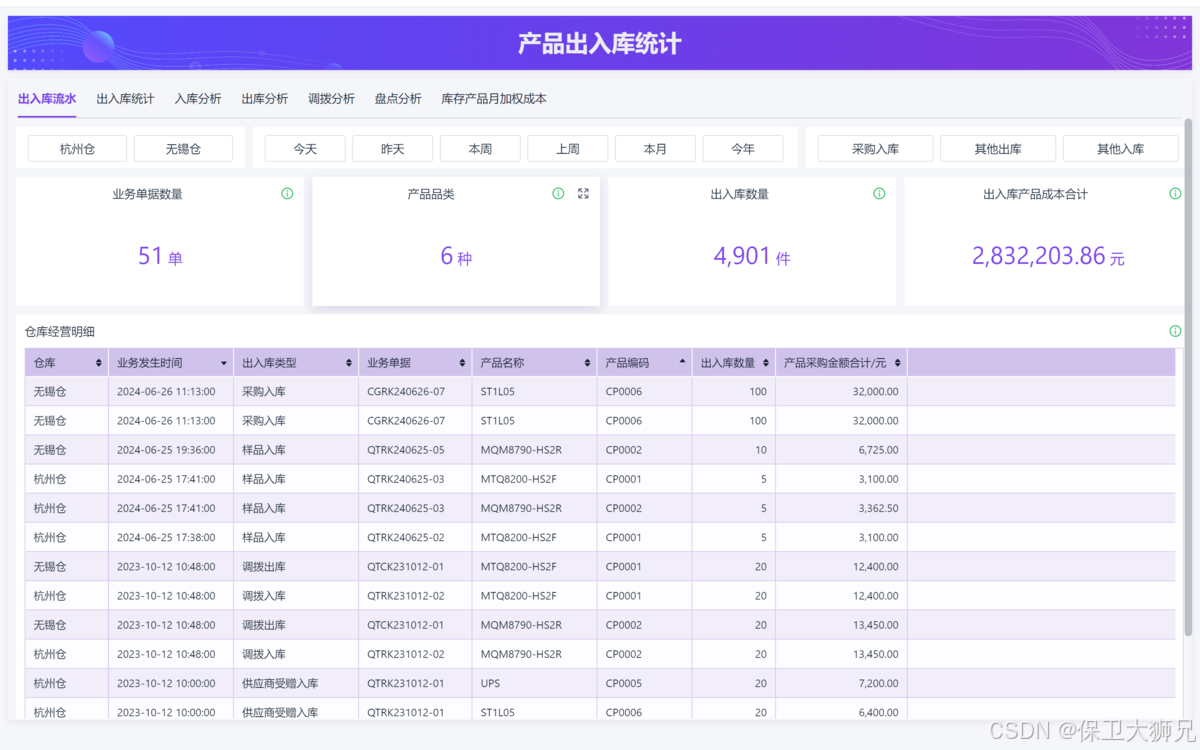Image resolution: width=1200 pixels, height=750 pixels.
Task: Sort table by 产品采购金额合计/元 column
Action: click(898, 363)
